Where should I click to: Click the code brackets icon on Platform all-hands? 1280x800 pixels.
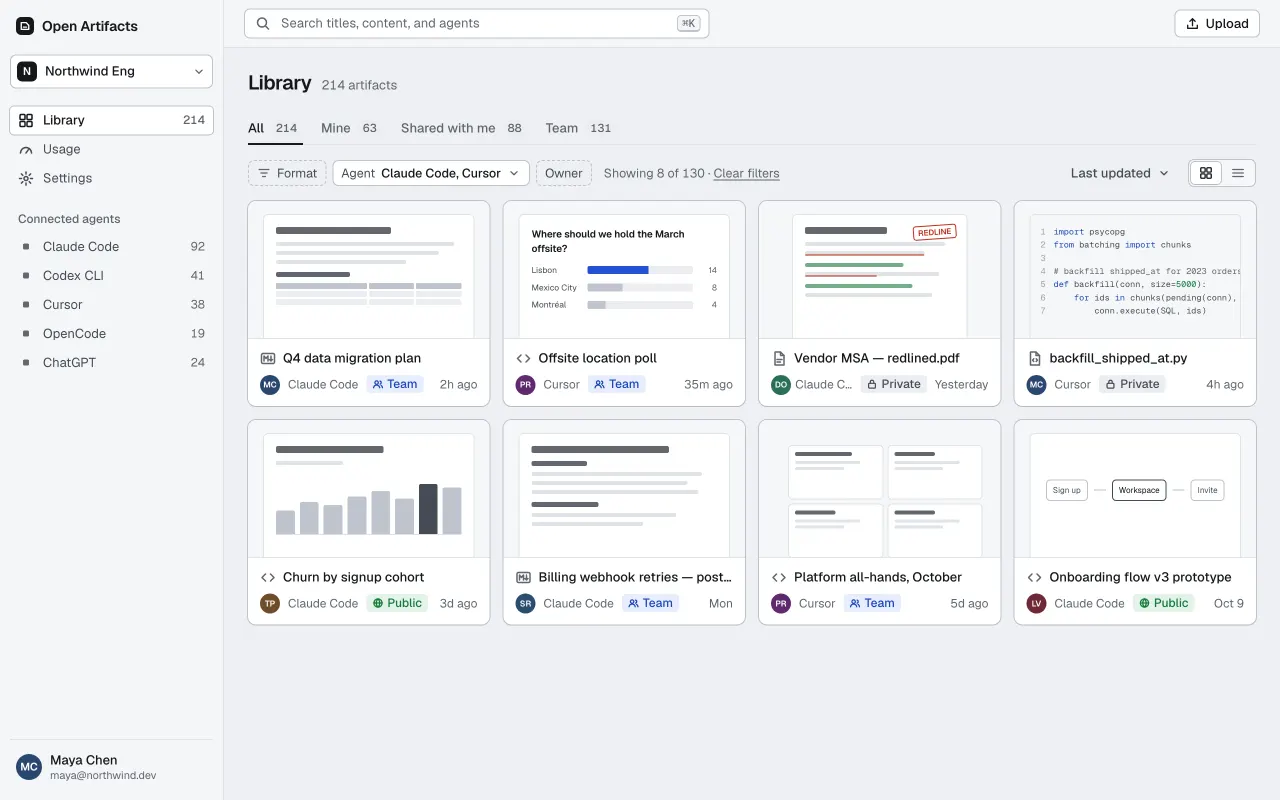779,577
